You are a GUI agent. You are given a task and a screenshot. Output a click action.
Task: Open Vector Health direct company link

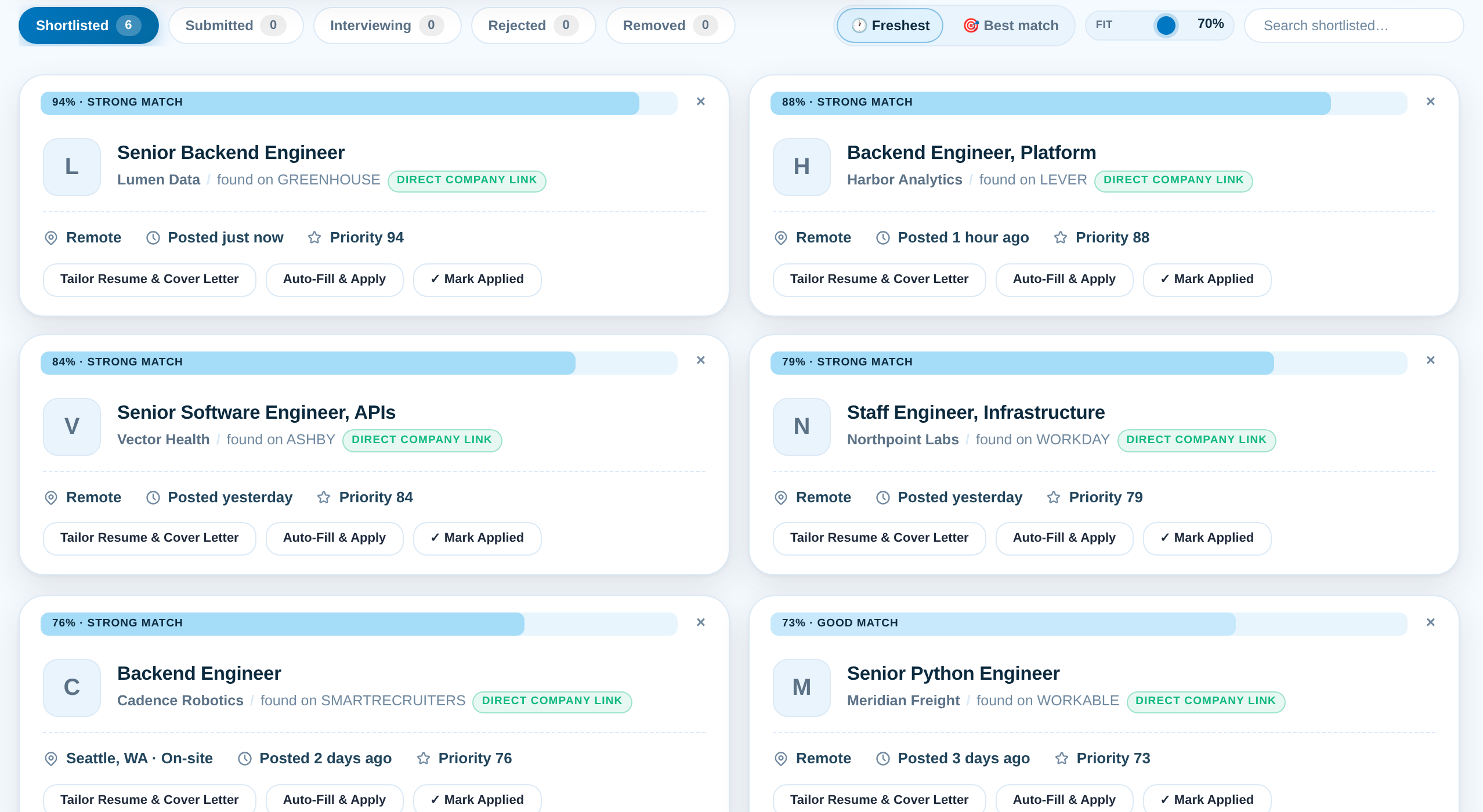coord(422,440)
